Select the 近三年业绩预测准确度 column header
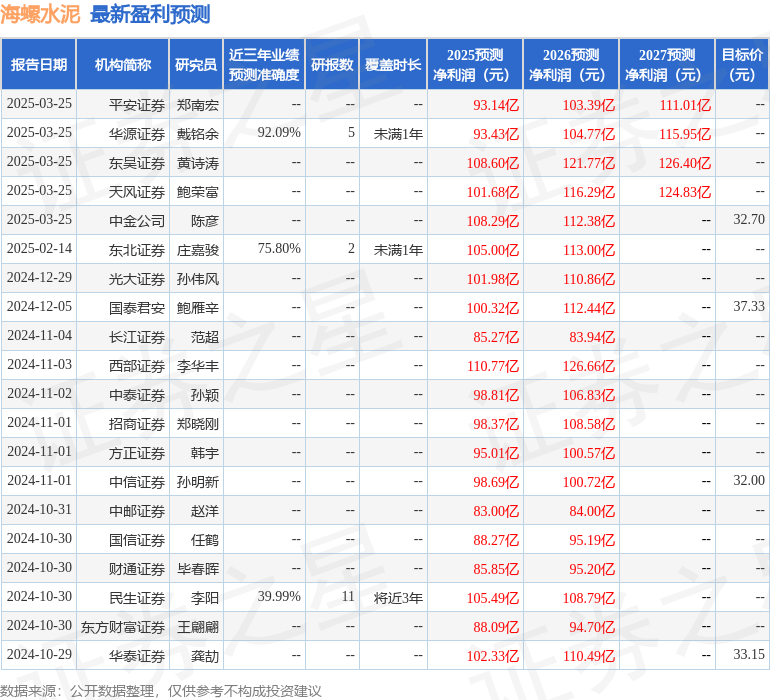The image size is (770, 700). (264, 64)
